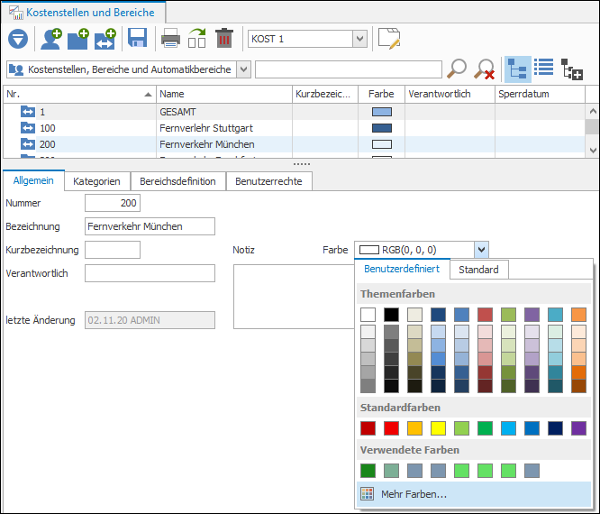This screenshot has width=600, height=514.
Task: Click the printer icon
Action: tap(170, 39)
